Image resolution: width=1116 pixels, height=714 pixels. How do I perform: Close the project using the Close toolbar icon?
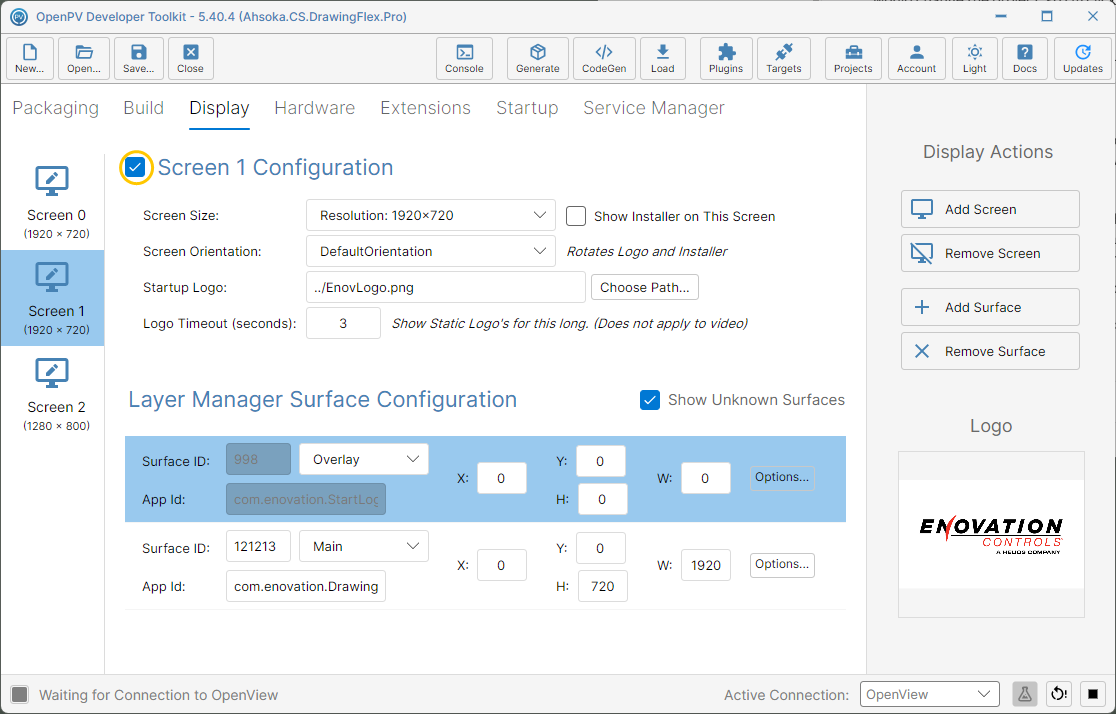coord(191,58)
